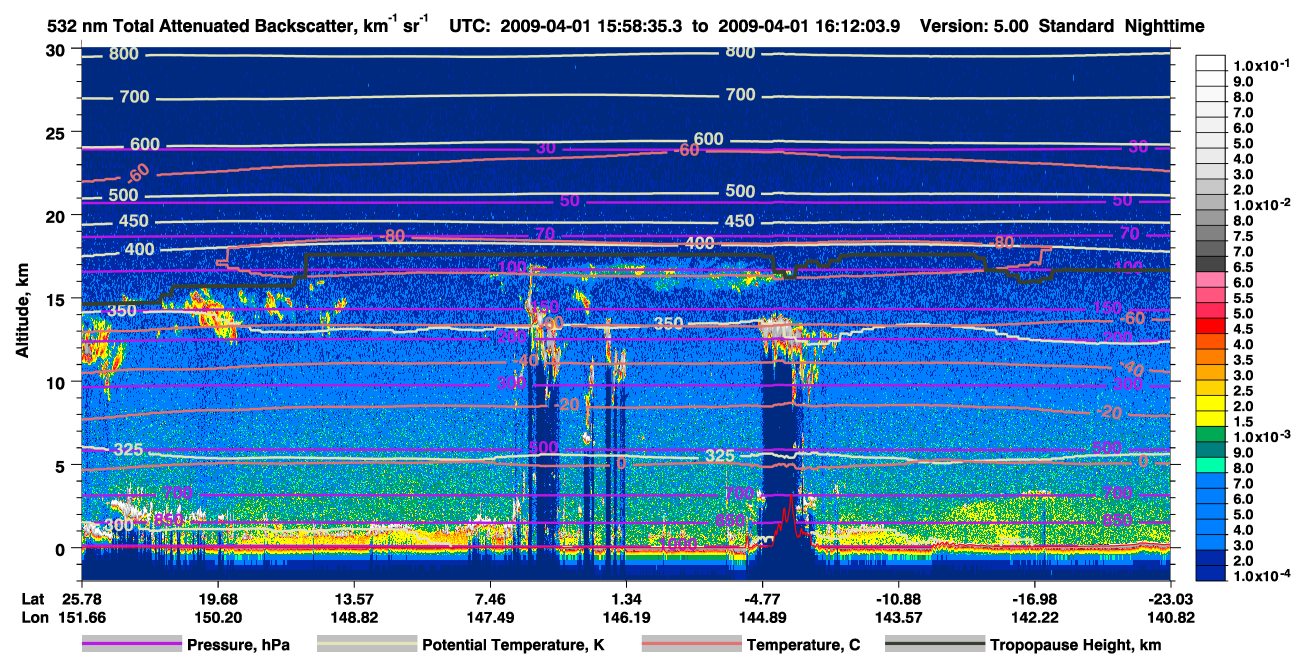This screenshot has width=1300, height=667.
Task: Click the purple Pressure, hPa legend line sample
Action: pyautogui.click(x=131, y=645)
